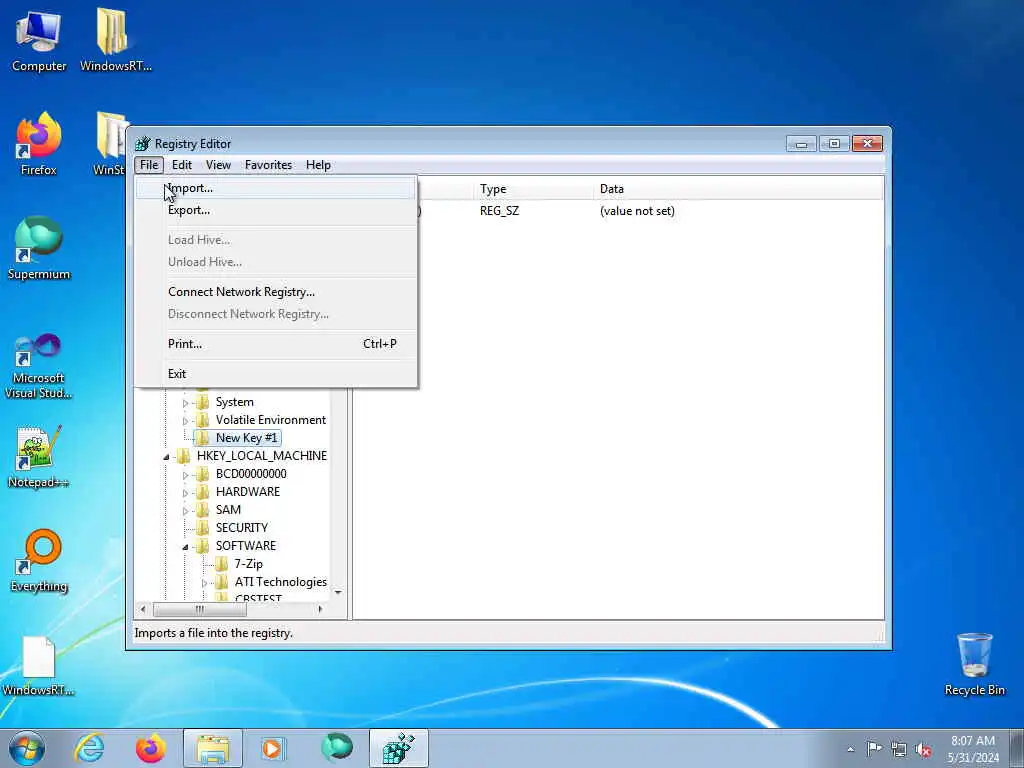
Task: Open the Edit menu
Action: click(x=182, y=165)
